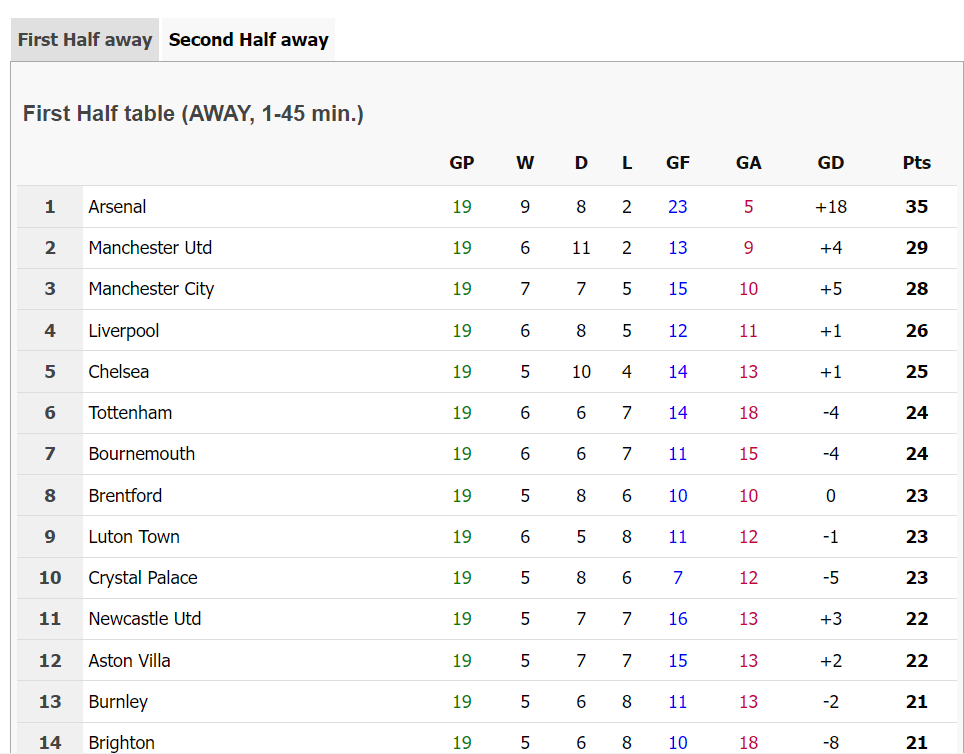Click Luton Town in the table

(x=134, y=537)
